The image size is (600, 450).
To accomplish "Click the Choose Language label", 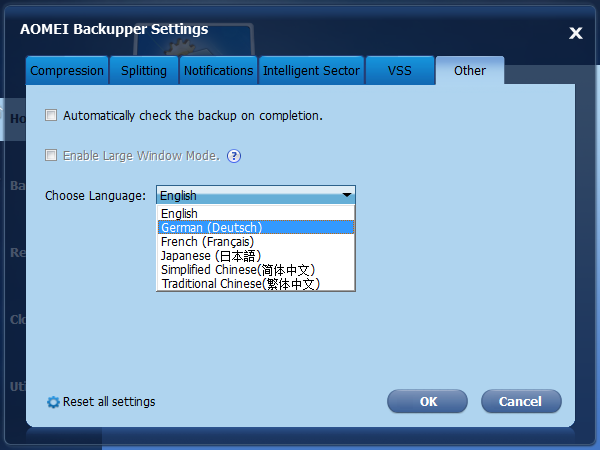I will [95, 196].
